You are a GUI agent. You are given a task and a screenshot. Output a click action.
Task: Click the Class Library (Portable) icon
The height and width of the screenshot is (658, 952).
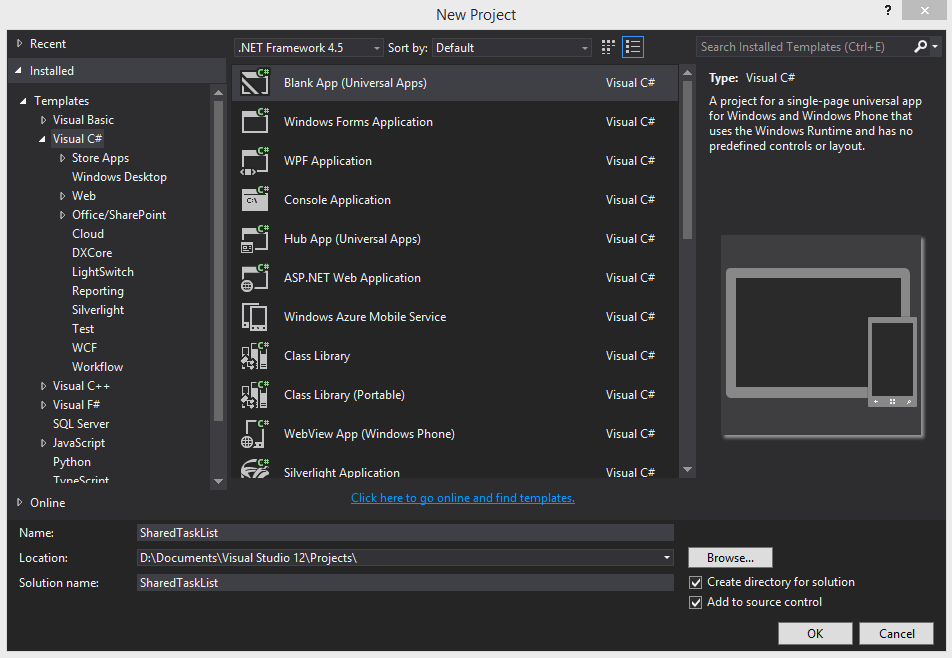pos(255,395)
